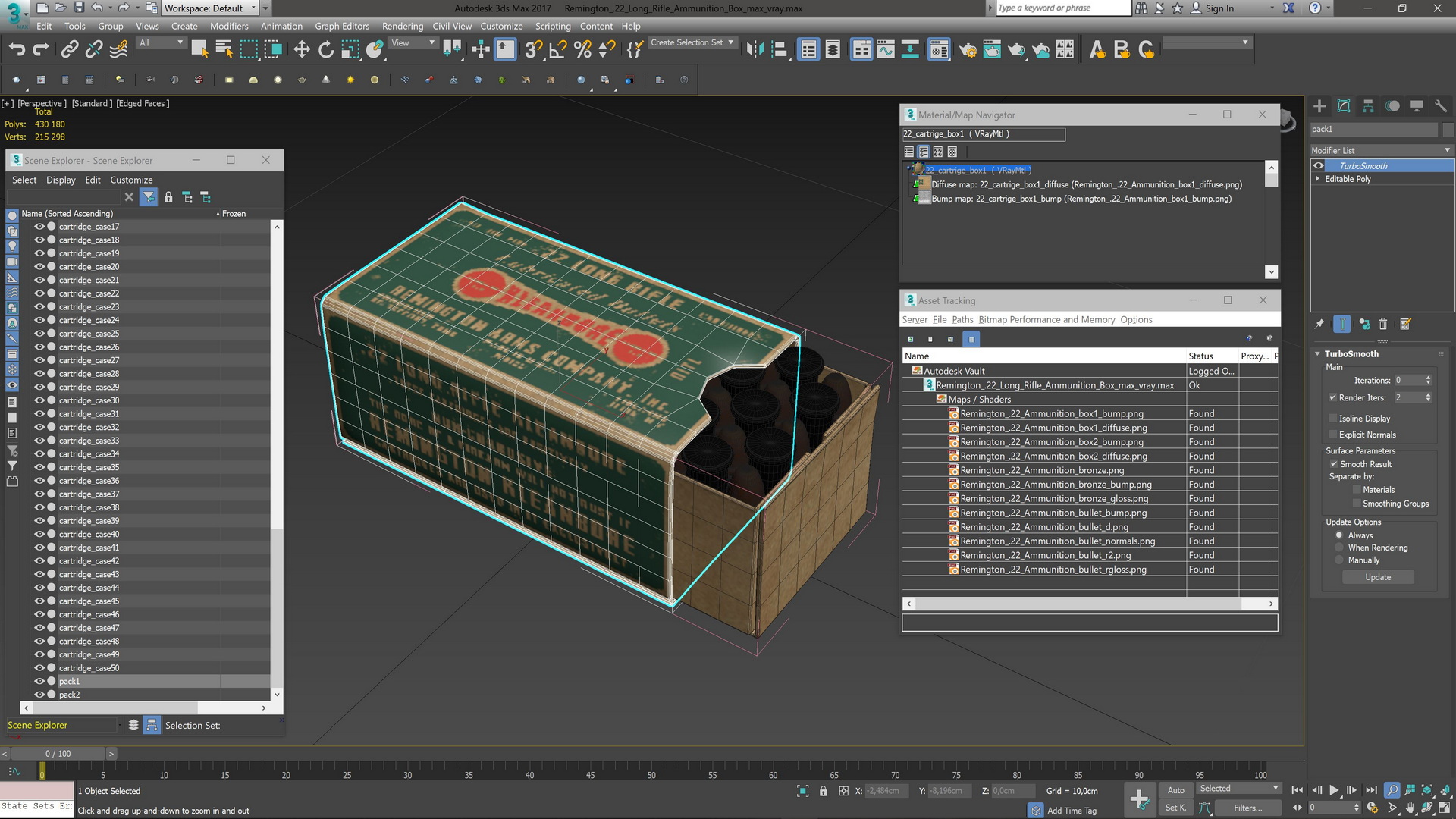Open Select by Name dialog icon

(224, 50)
